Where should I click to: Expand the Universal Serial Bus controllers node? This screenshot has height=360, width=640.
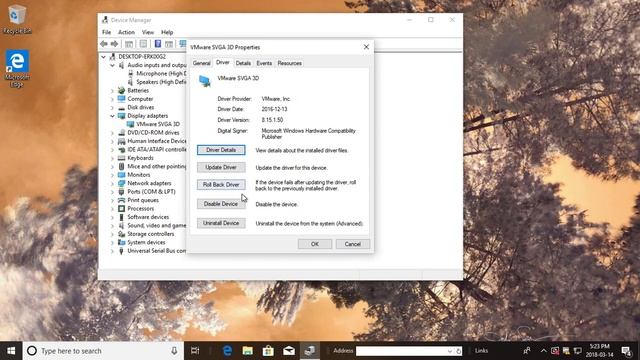(112, 251)
